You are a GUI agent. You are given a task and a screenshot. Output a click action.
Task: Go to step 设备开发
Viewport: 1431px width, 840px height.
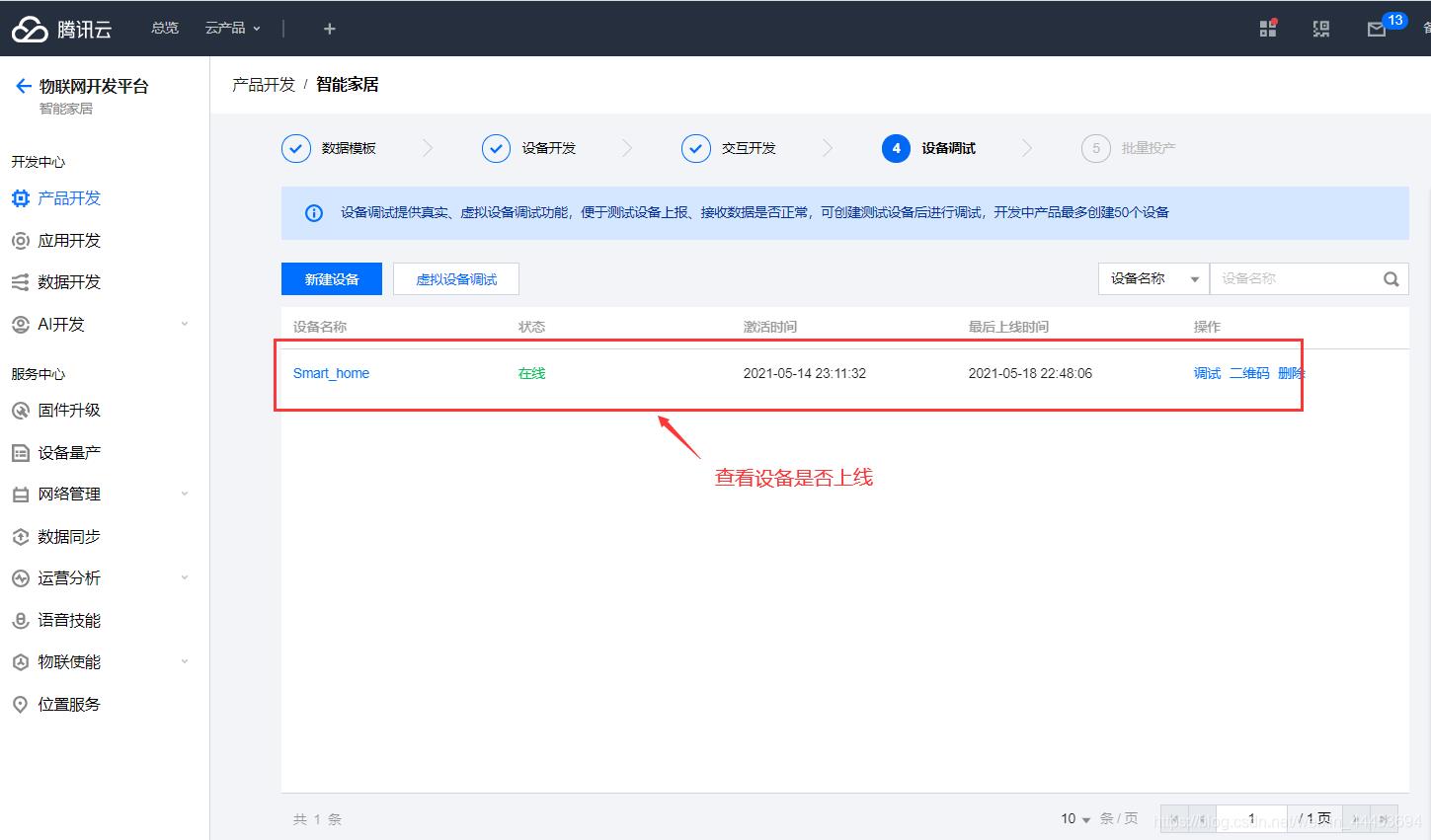pyautogui.click(x=549, y=148)
